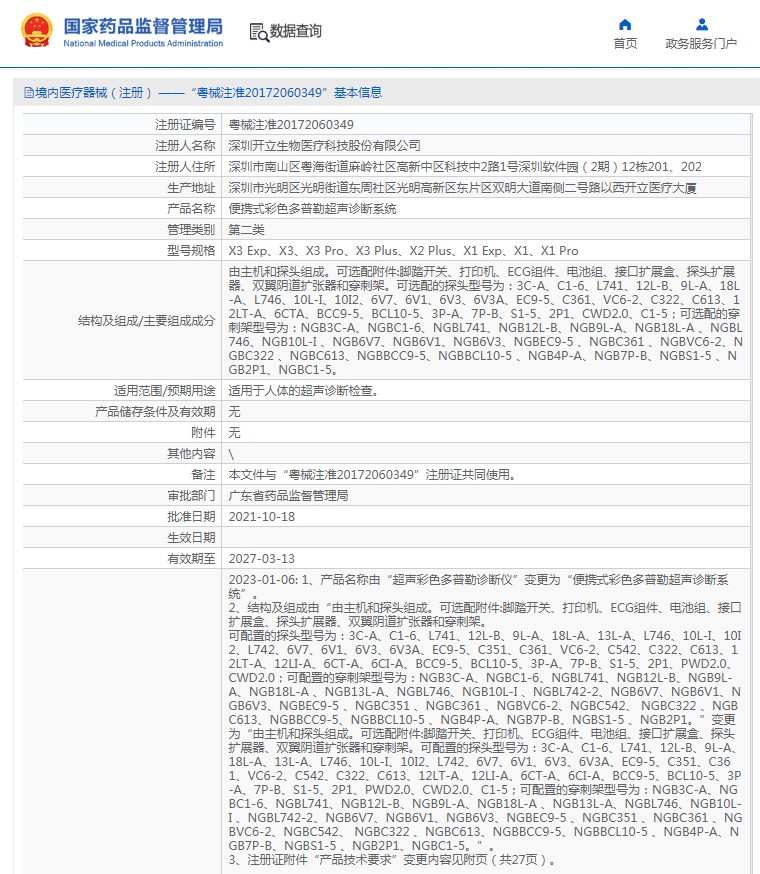Select the model specs row starting X3 Exp
760x874 pixels.
click(x=403, y=251)
